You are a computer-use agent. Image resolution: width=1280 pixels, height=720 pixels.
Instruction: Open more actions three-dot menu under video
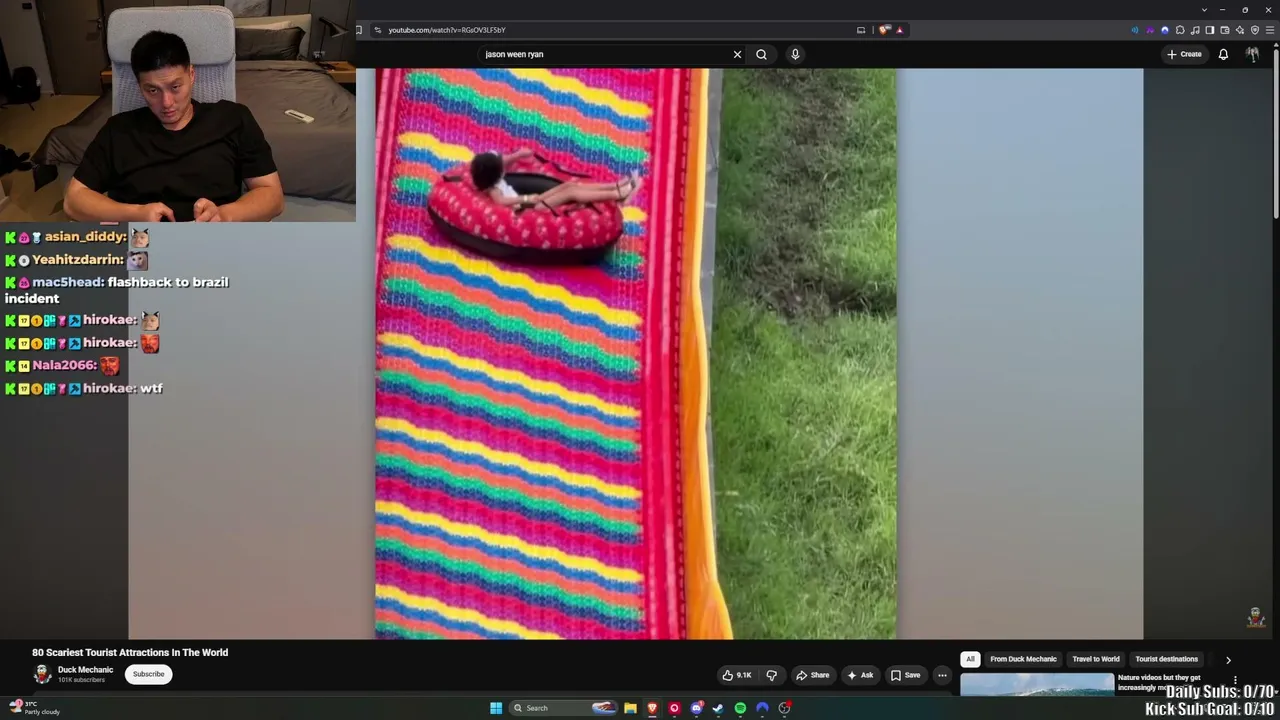pos(942,675)
